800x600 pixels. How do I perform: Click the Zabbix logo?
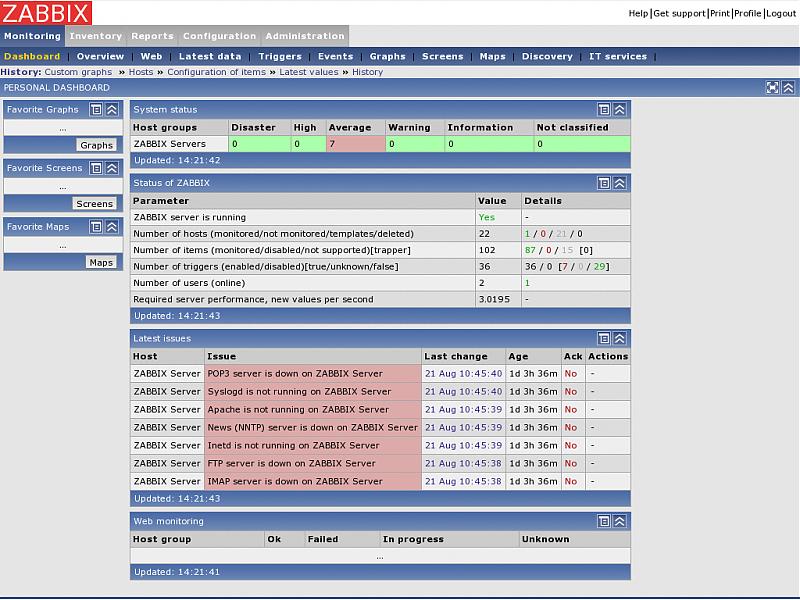[x=46, y=13]
